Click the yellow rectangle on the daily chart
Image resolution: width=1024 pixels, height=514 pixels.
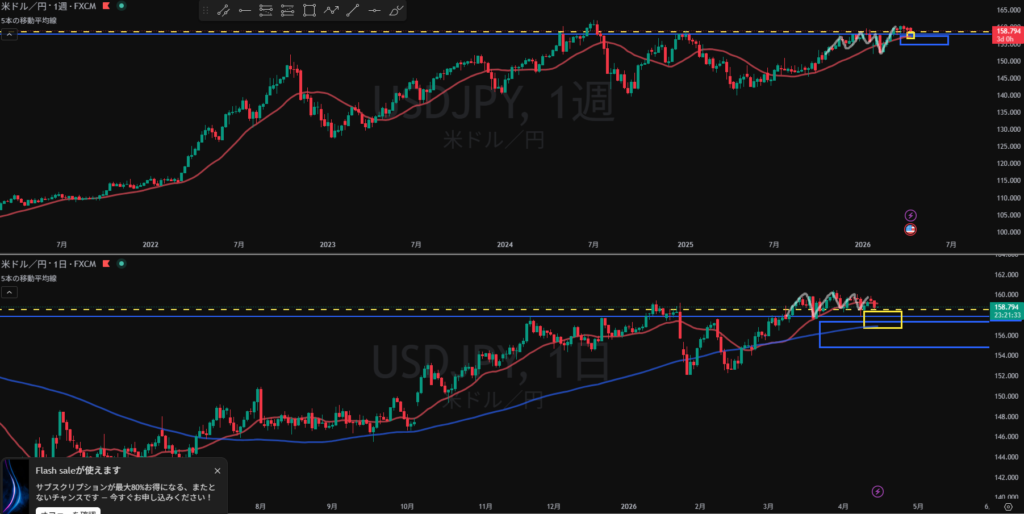pos(882,319)
